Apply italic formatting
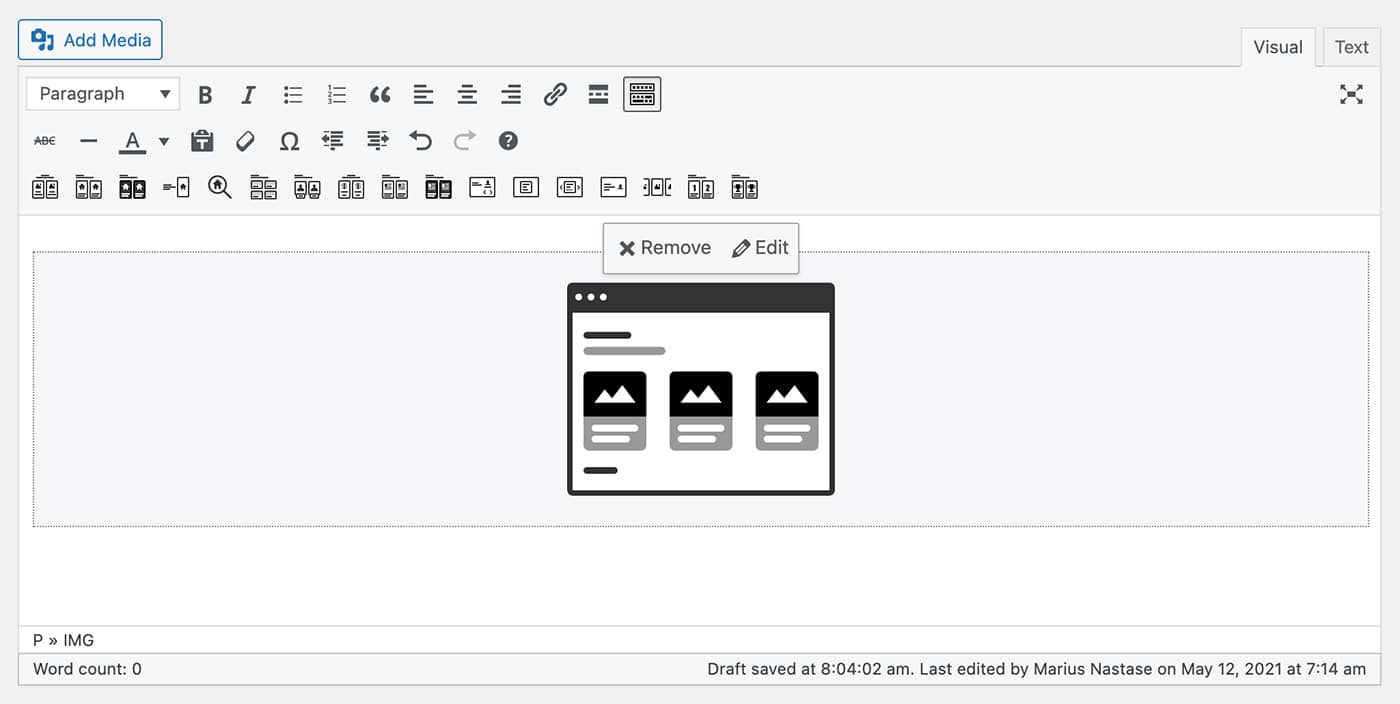This screenshot has height=704, width=1400. [248, 95]
